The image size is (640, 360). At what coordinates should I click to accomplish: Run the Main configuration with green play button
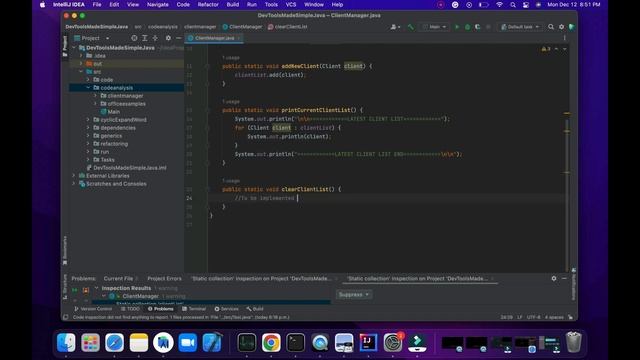click(457, 27)
